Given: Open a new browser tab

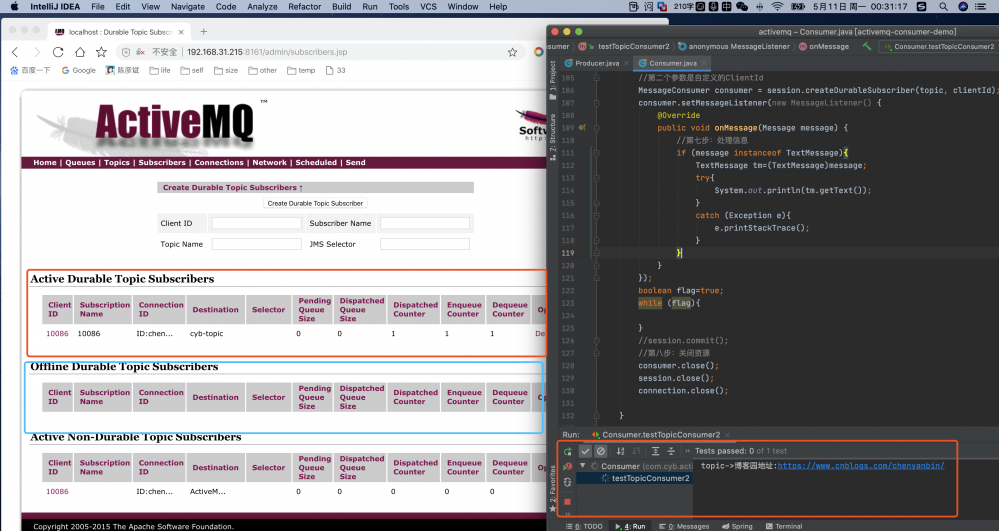Looking at the screenshot, I should pos(204,31).
